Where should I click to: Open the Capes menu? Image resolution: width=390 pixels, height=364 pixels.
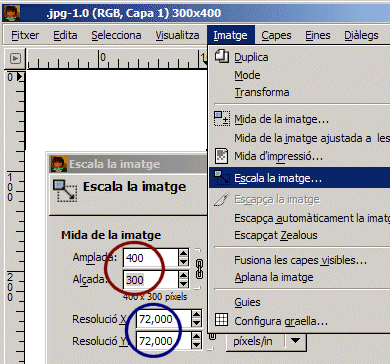pyautogui.click(x=276, y=35)
